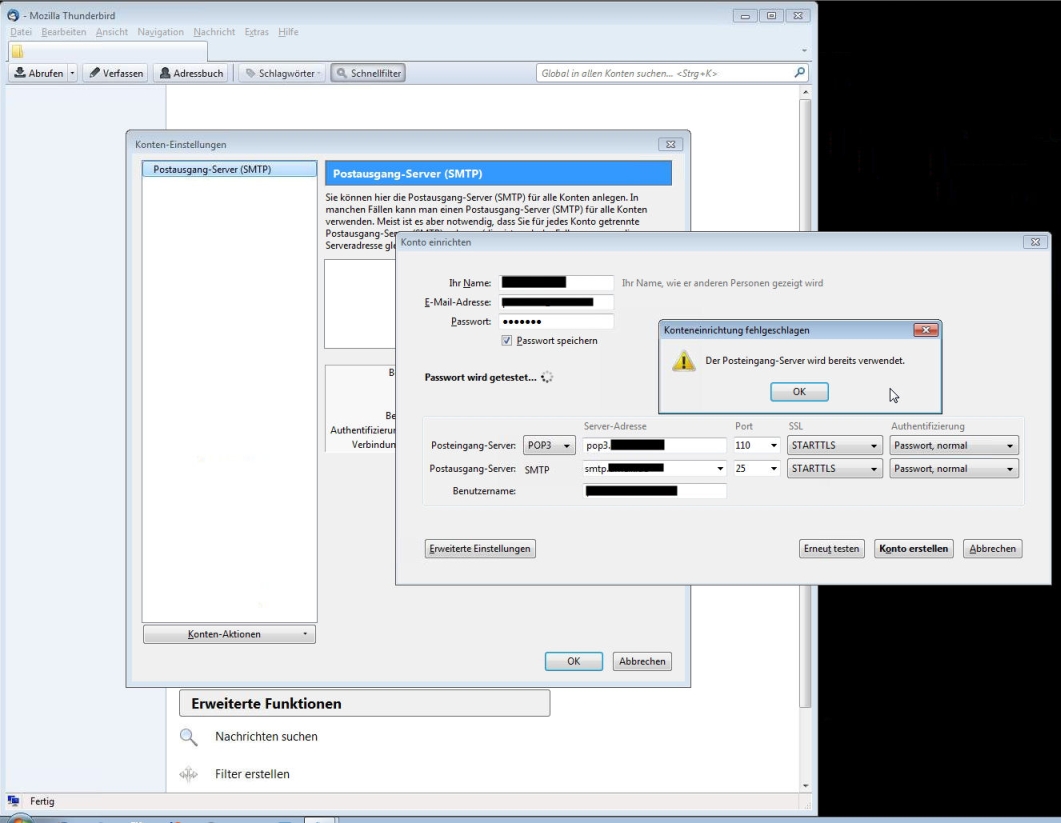Open the dropdown arrow beside Abrufen
Screen dimensions: 1061x823
(72, 73)
